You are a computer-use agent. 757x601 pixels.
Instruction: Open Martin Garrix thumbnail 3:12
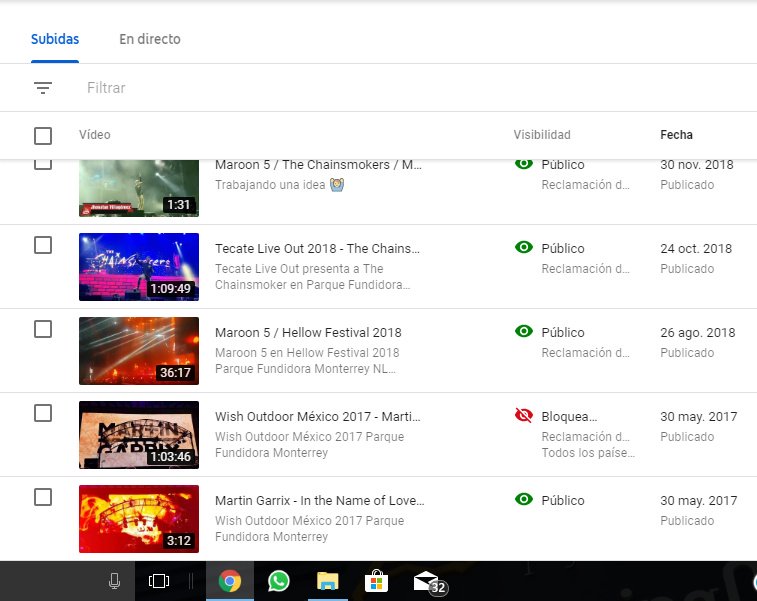139,519
